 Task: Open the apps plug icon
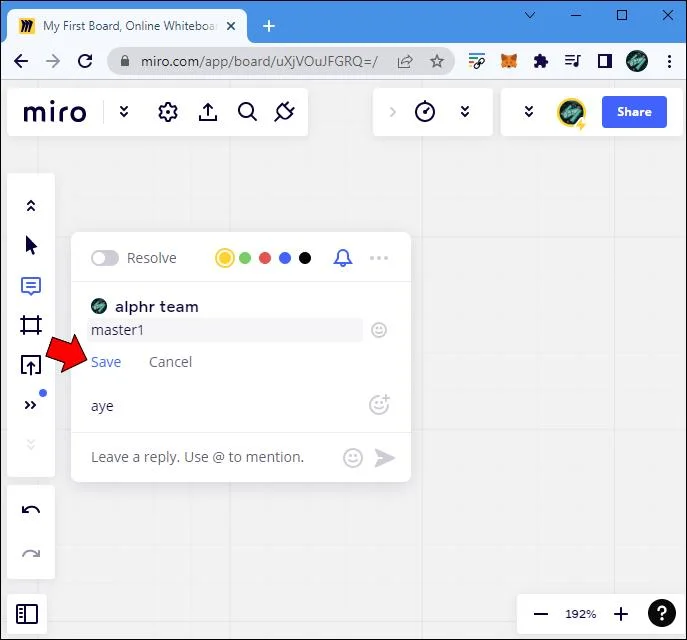click(284, 112)
